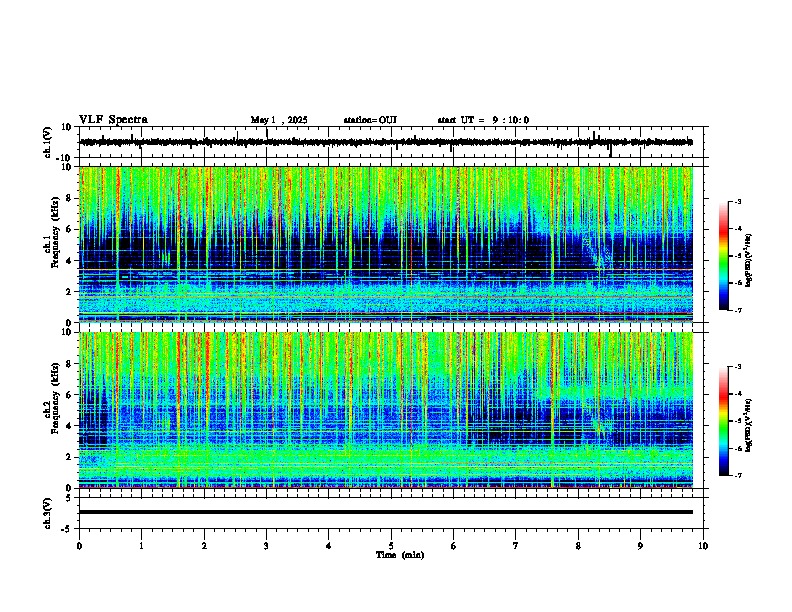
Task: Click the ch.2 color scale bar
Action: pyautogui.click(x=724, y=421)
